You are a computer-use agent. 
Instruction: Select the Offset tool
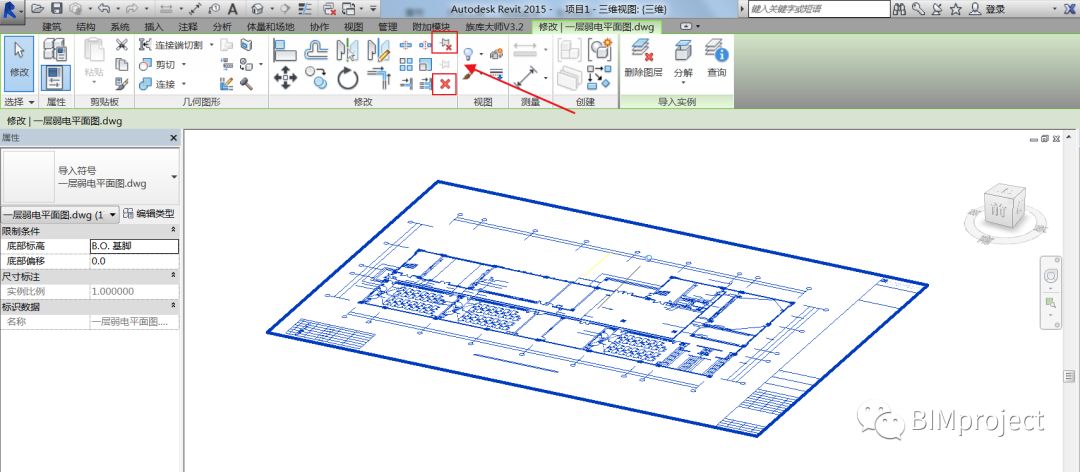[317, 50]
